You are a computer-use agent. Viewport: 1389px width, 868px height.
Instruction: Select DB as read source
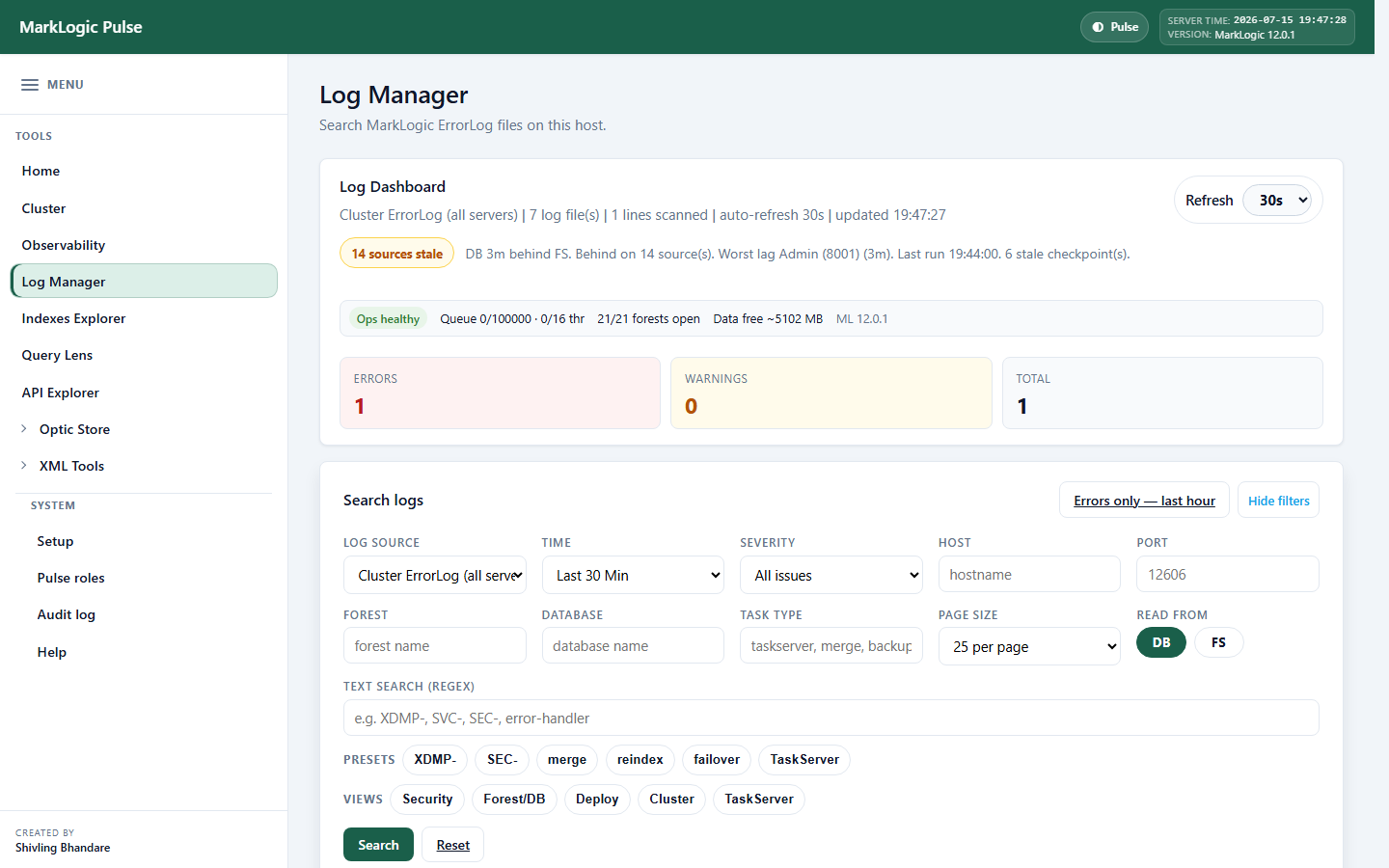1161,642
